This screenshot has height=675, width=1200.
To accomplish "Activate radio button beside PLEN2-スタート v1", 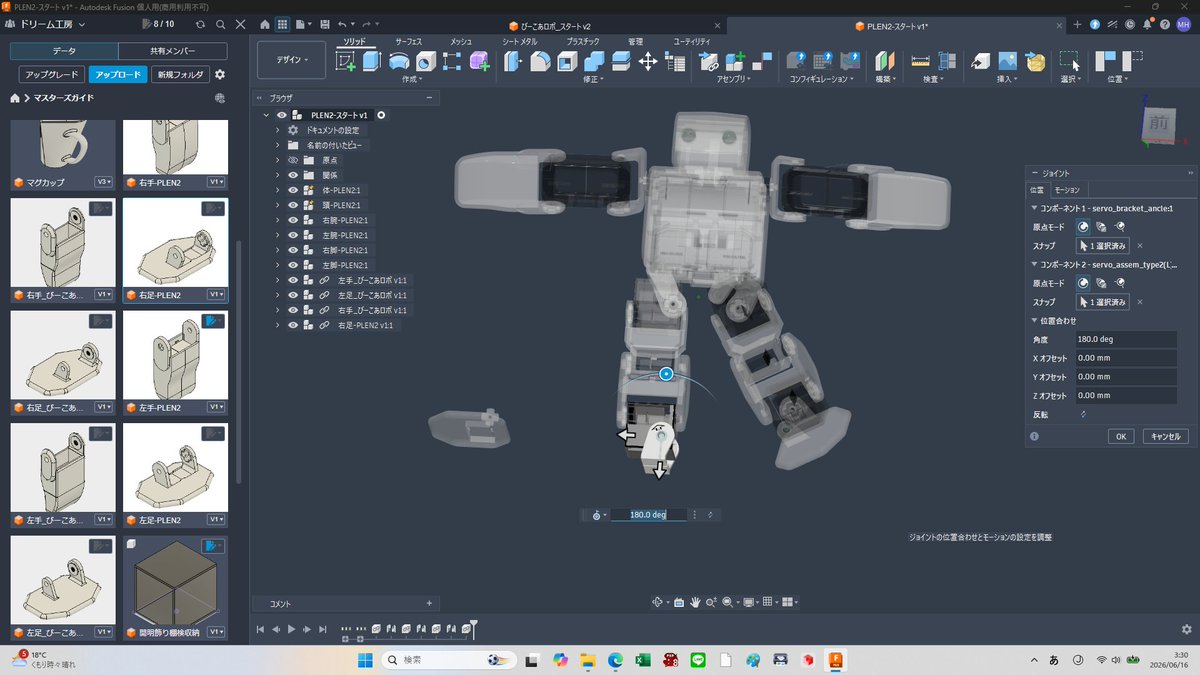I will click(381, 115).
